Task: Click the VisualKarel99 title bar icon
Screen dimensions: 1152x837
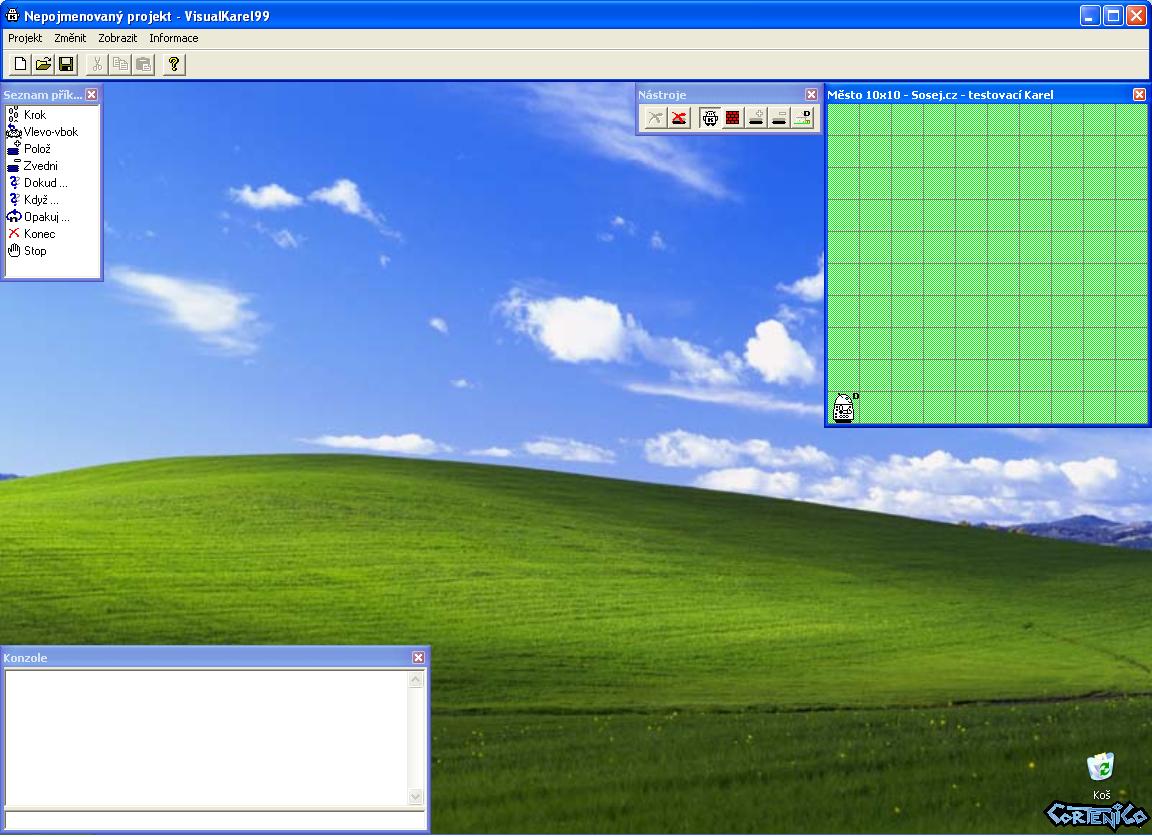Action: pyautogui.click(x=12, y=15)
